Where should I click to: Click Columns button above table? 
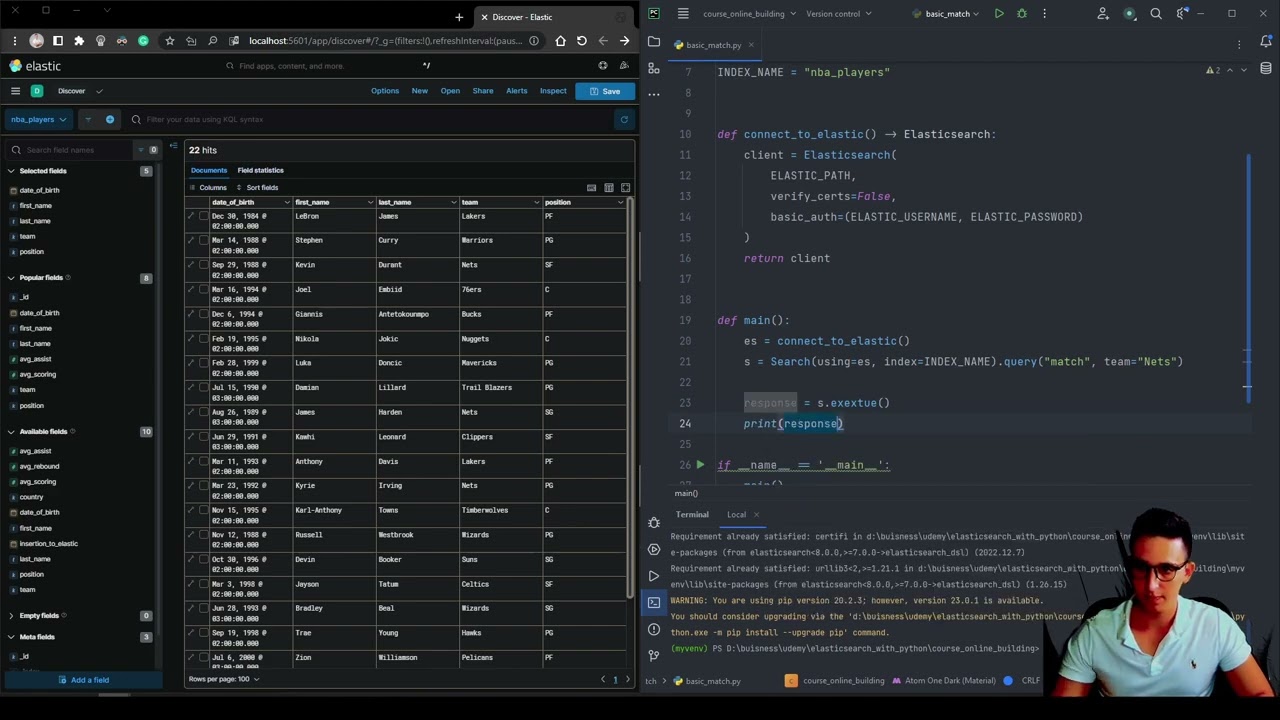point(208,188)
